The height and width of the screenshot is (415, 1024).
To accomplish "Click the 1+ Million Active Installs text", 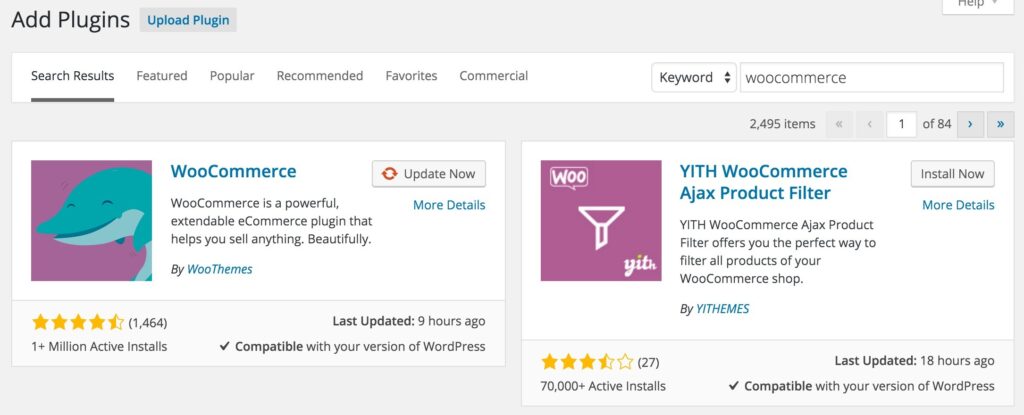I will pyautogui.click(x=99, y=346).
